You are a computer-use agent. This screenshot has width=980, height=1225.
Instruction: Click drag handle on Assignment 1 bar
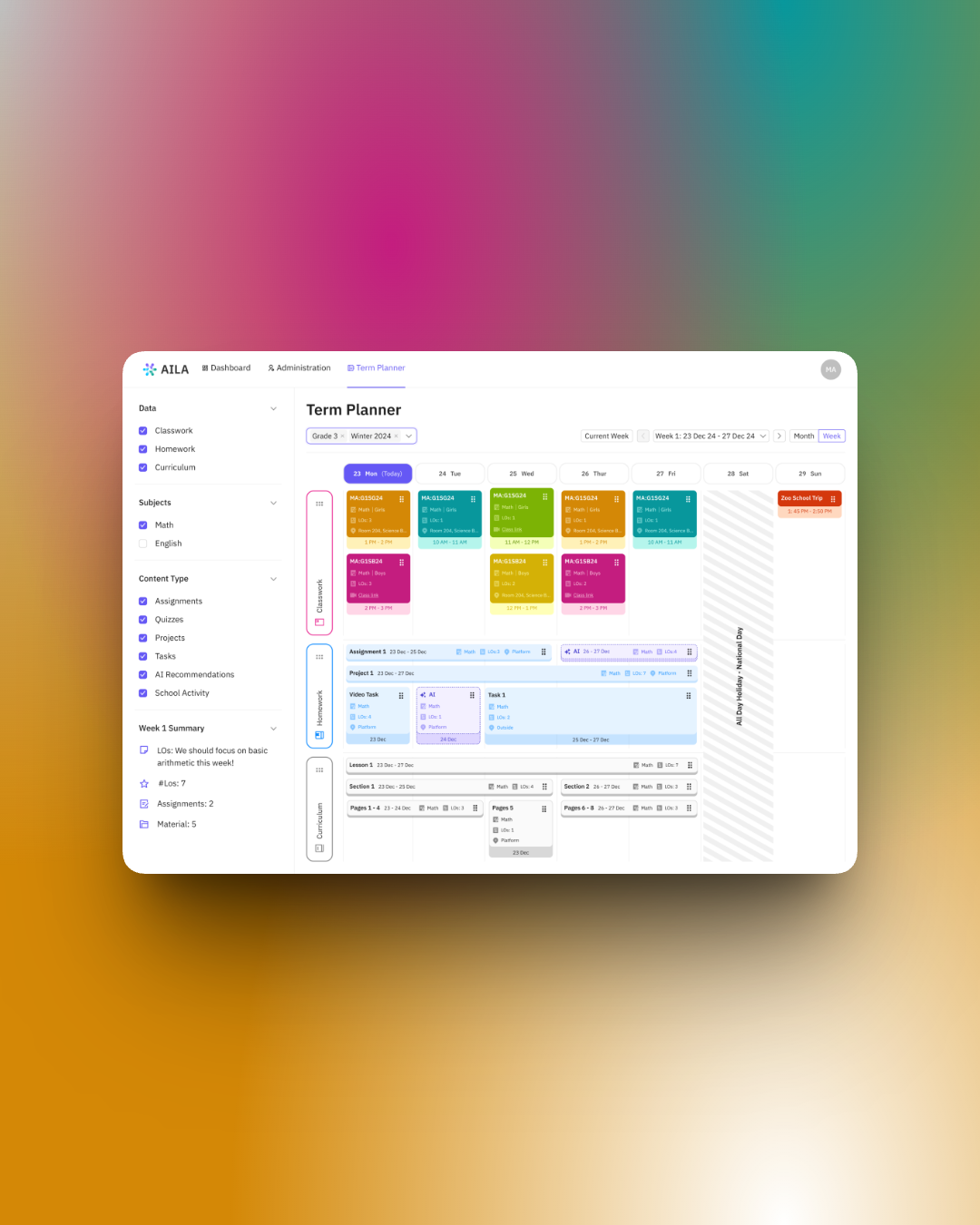click(x=544, y=652)
